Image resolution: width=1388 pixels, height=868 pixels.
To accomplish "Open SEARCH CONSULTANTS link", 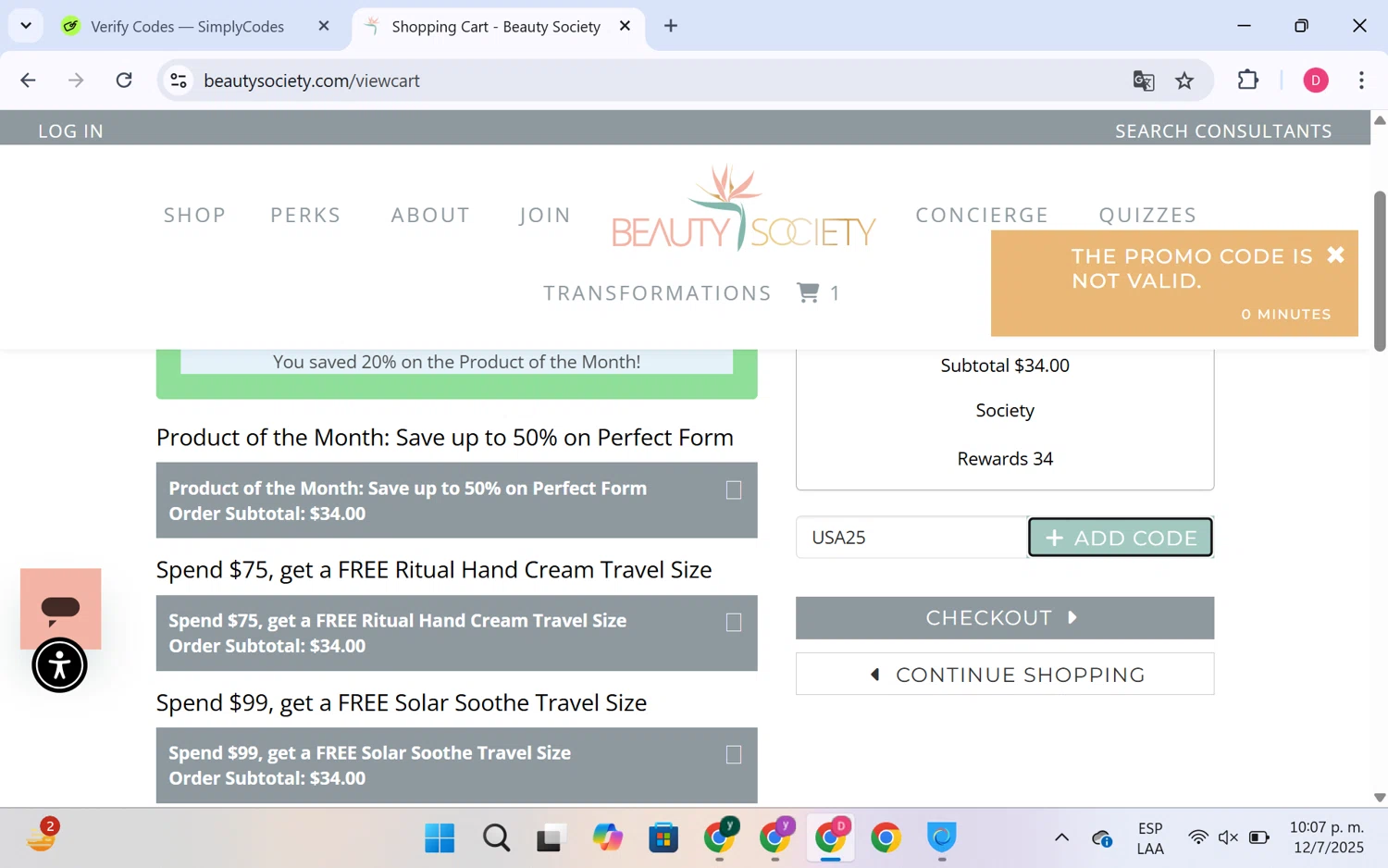I will (1223, 131).
